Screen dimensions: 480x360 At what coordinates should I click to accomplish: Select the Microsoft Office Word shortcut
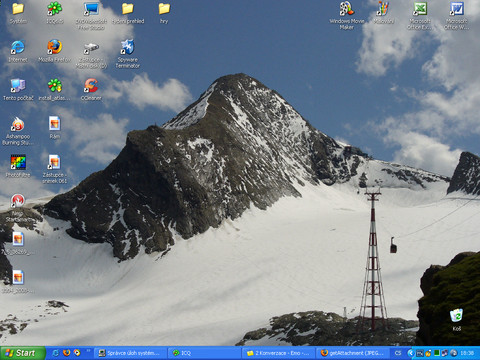pyautogui.click(x=457, y=15)
